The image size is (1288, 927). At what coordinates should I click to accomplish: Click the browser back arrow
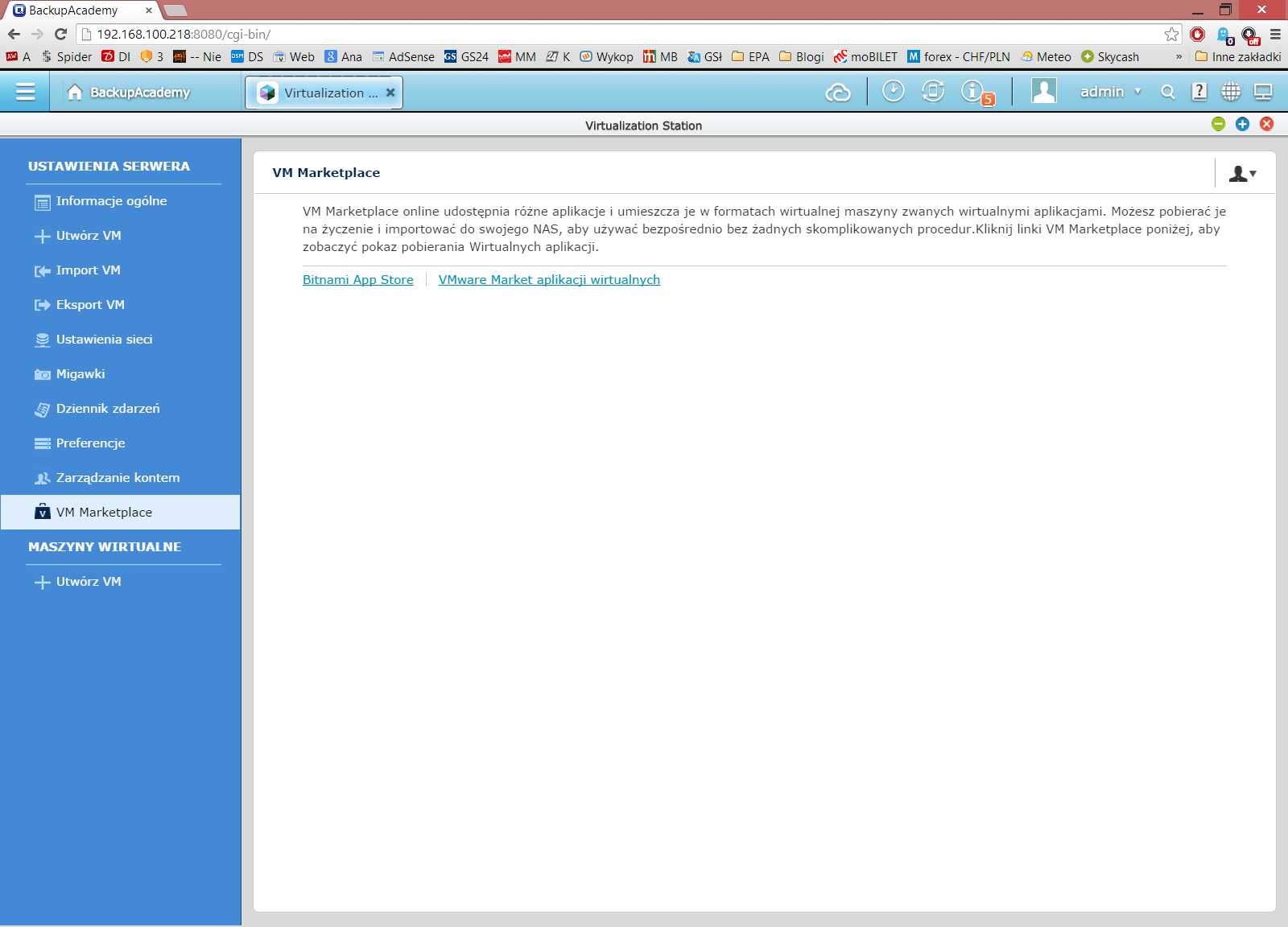click(14, 34)
